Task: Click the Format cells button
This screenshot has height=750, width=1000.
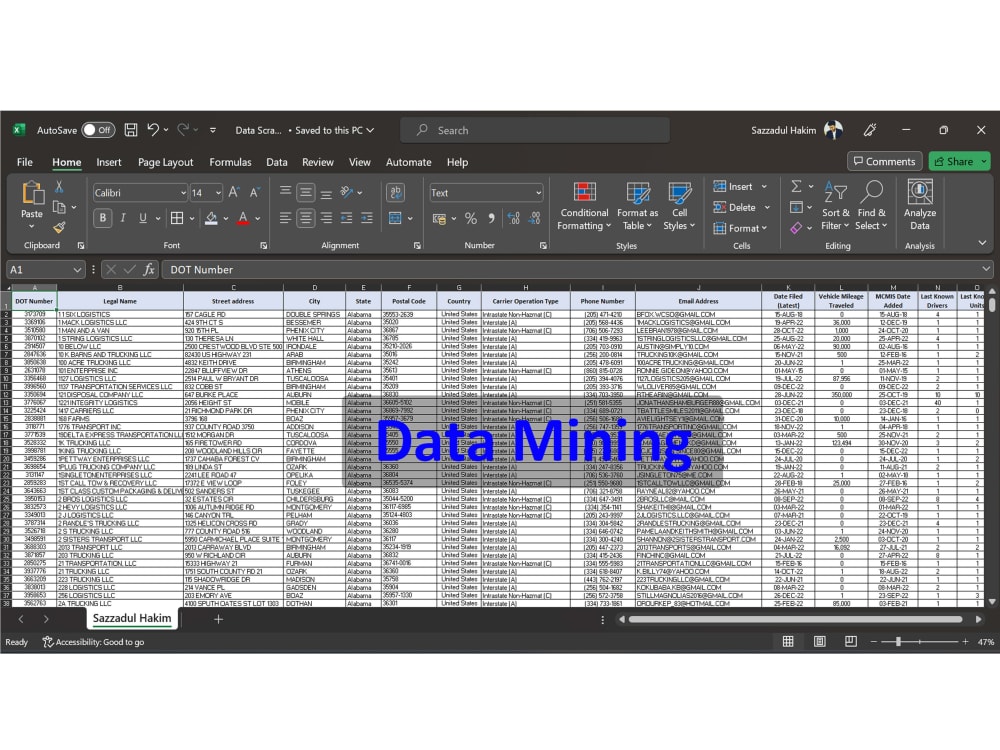Action: pyautogui.click(x=740, y=228)
